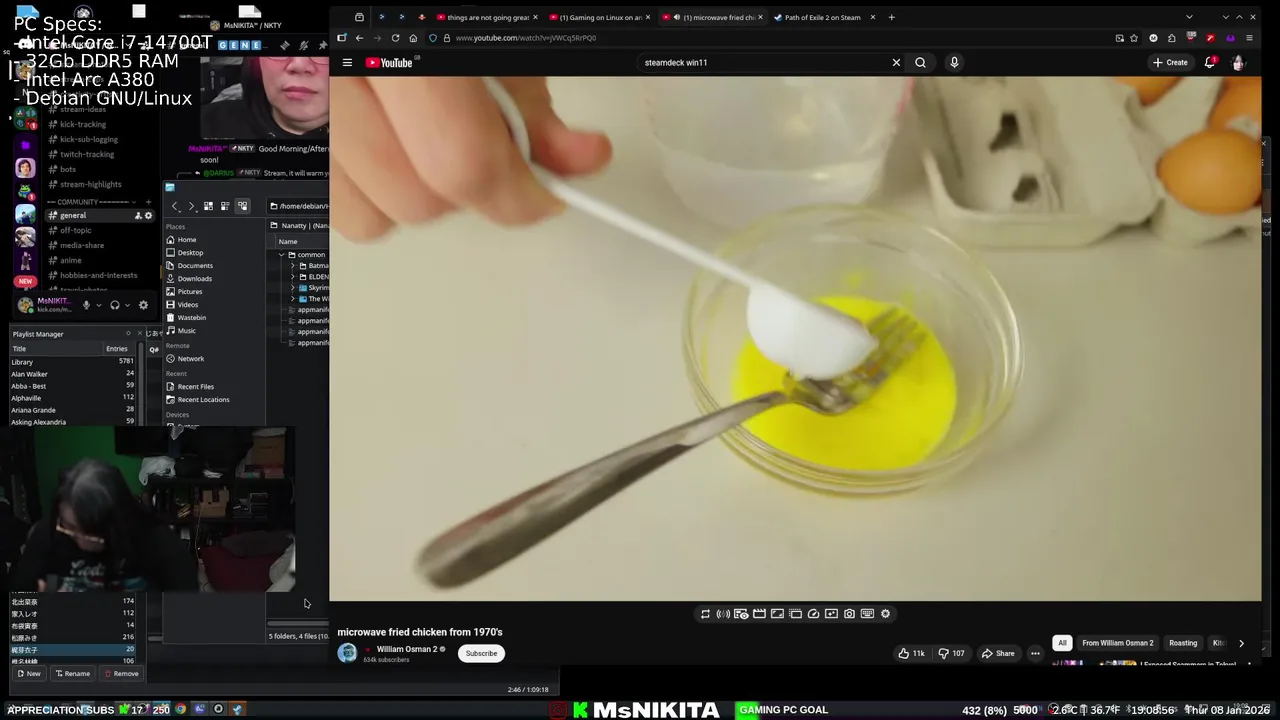The image size is (1280, 720).
Task: Bookmark this page with star icon
Action: (1134, 38)
